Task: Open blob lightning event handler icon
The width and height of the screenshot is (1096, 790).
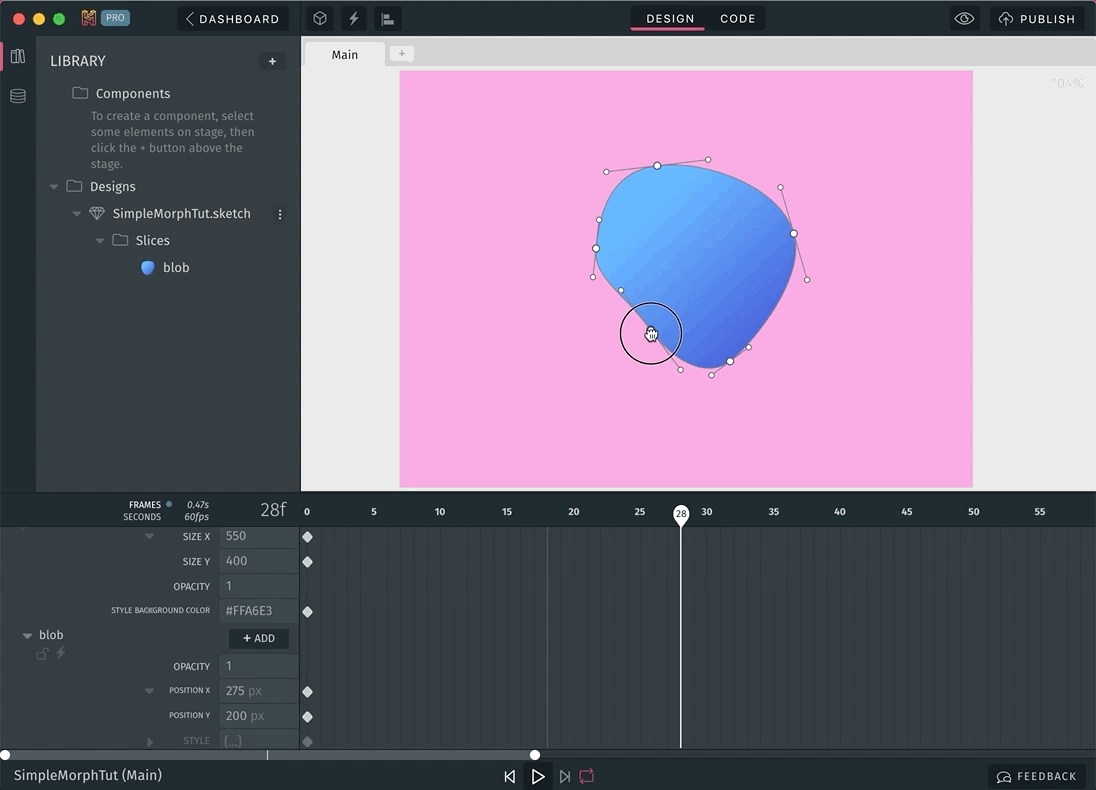Action: [61, 653]
